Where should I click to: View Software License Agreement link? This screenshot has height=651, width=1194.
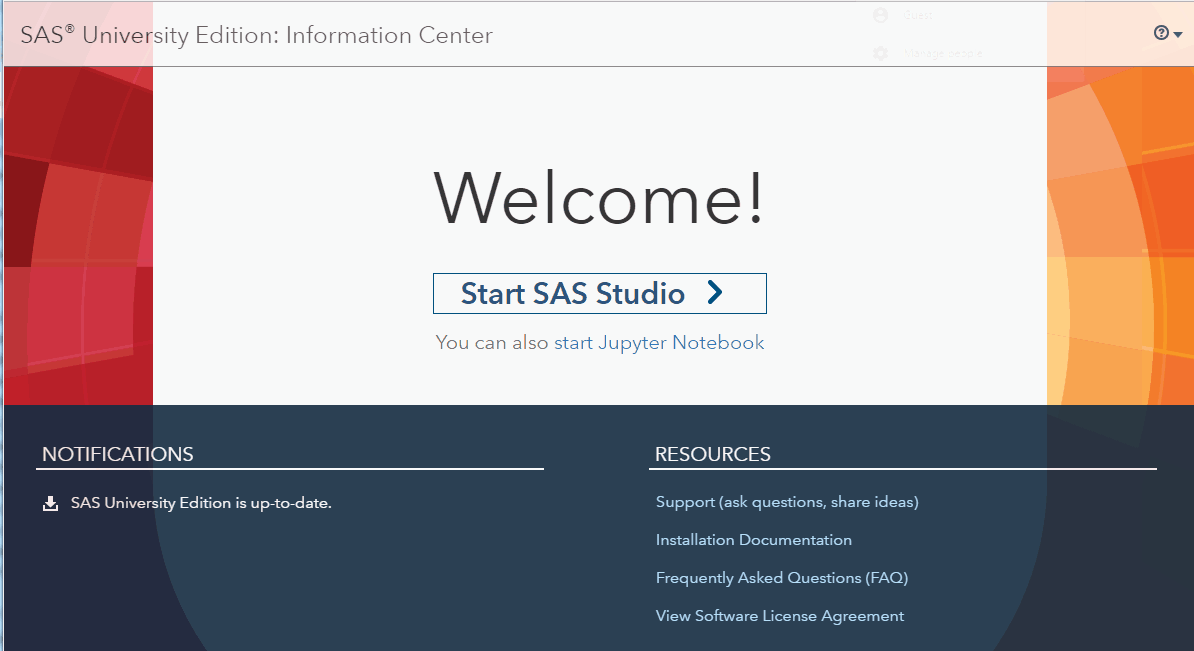(x=780, y=616)
